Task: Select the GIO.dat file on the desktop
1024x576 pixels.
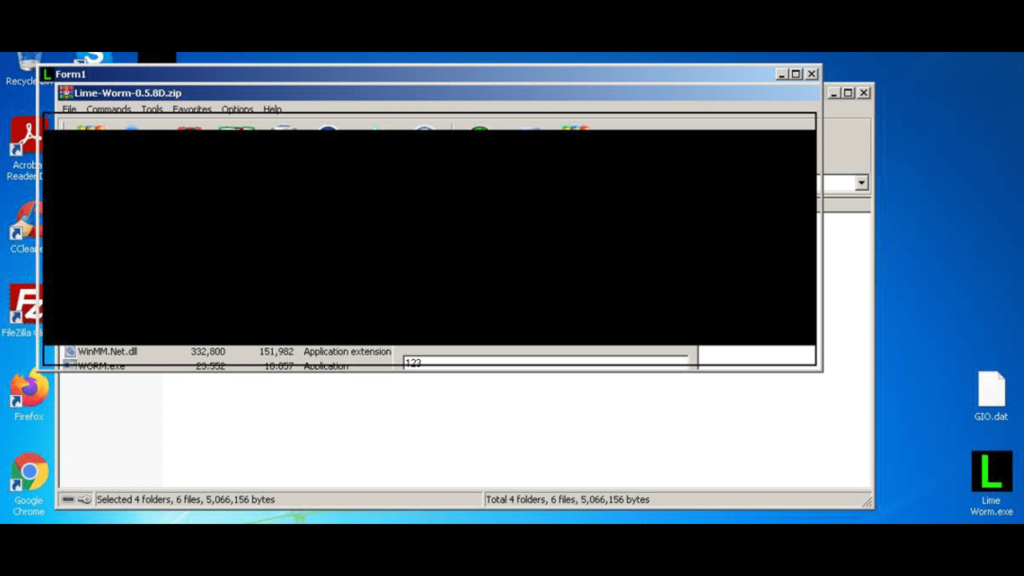Action: click(991, 396)
